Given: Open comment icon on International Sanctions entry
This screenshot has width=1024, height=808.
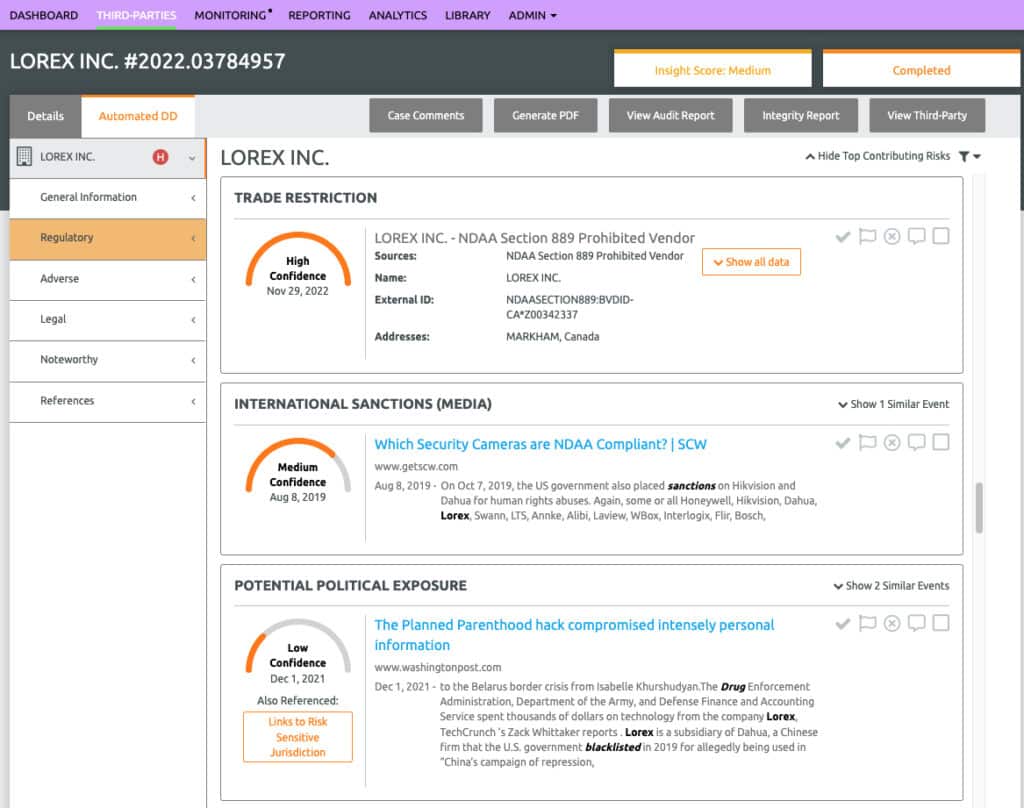Looking at the screenshot, I should (916, 443).
